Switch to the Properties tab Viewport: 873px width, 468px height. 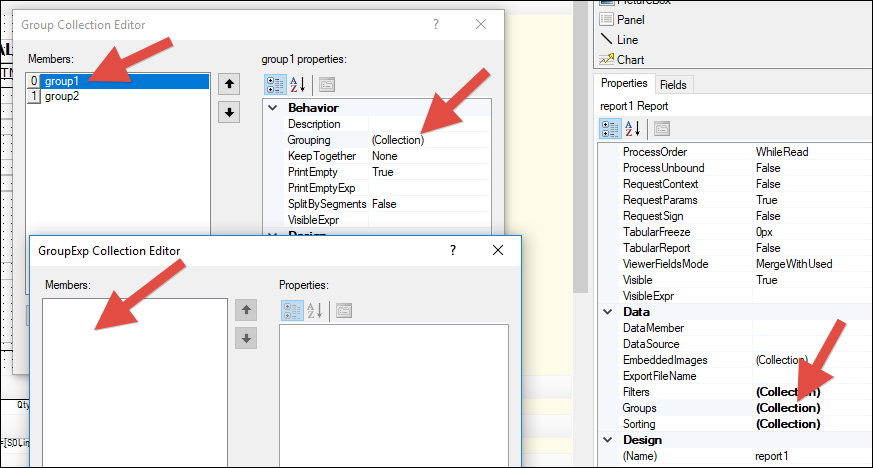625,84
